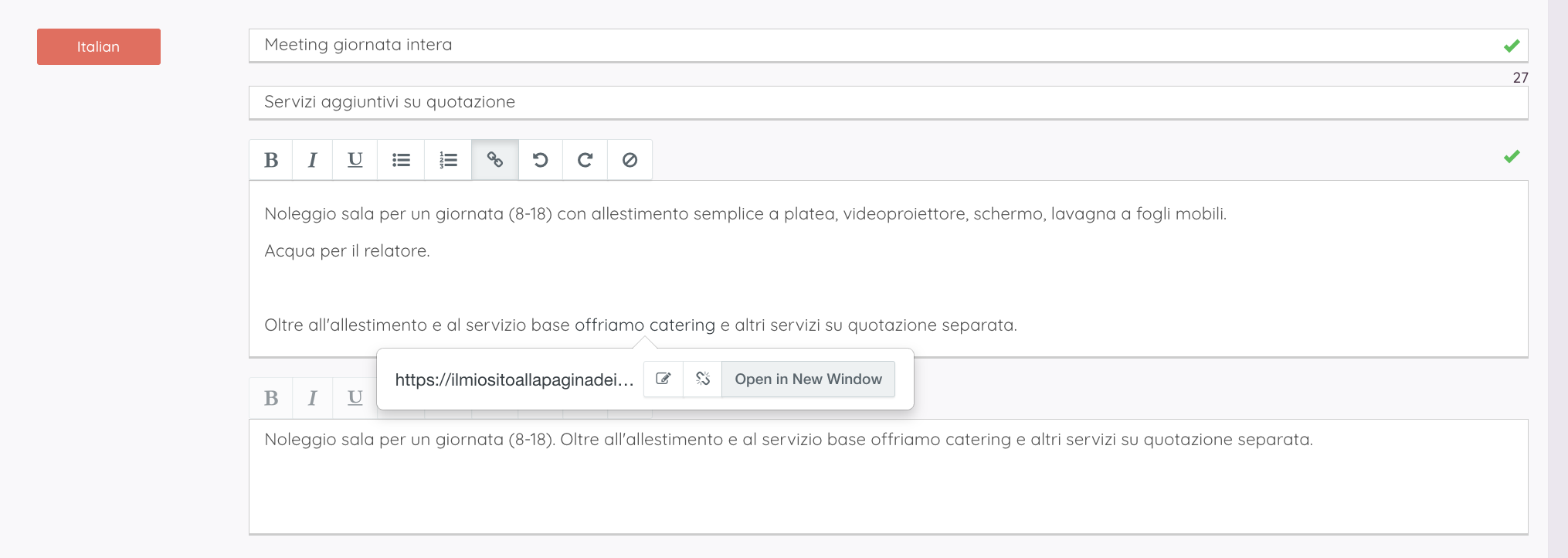Toggle underline in the first editor toolbar
1568x558 pixels.
point(355,160)
